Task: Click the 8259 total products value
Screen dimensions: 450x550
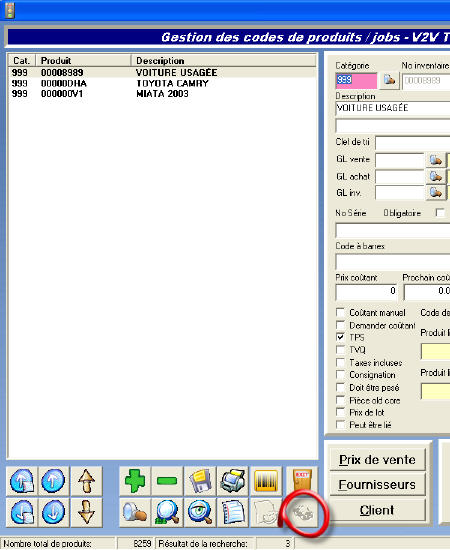Action: tap(142, 543)
